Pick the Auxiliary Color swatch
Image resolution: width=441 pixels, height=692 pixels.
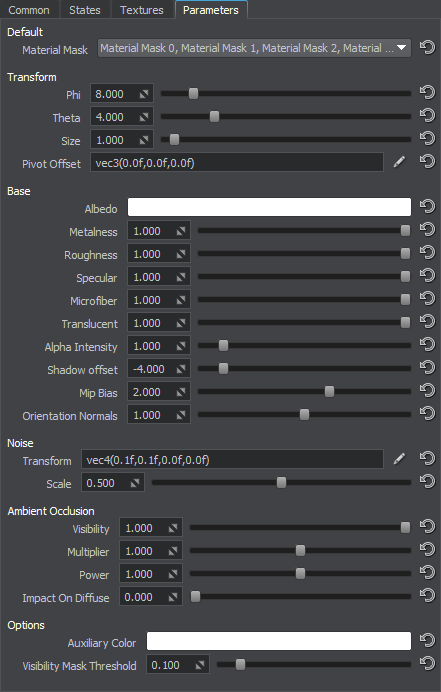tap(279, 641)
